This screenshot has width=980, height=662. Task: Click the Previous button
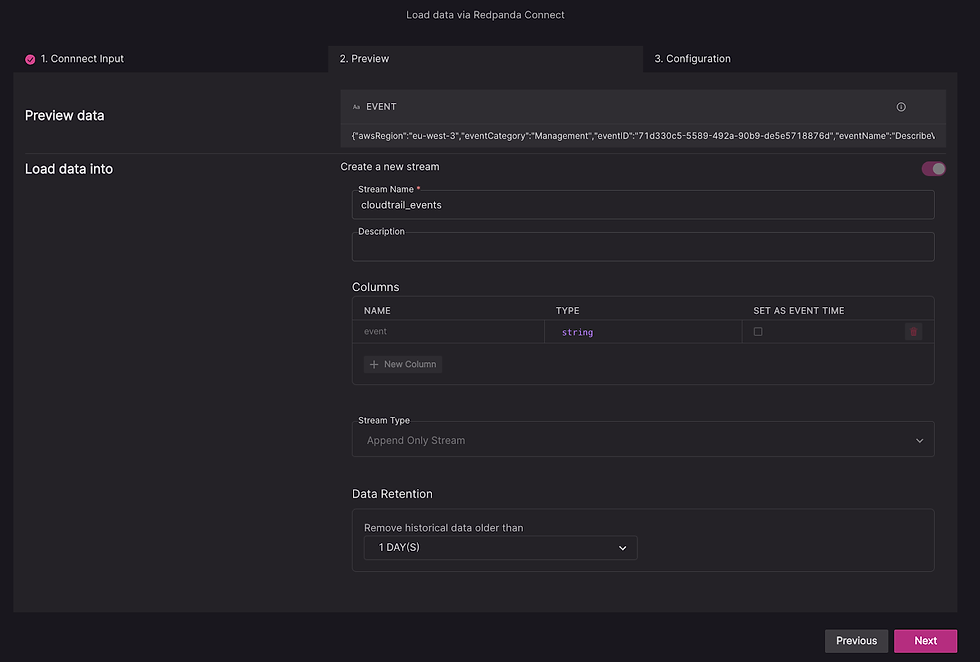856,641
